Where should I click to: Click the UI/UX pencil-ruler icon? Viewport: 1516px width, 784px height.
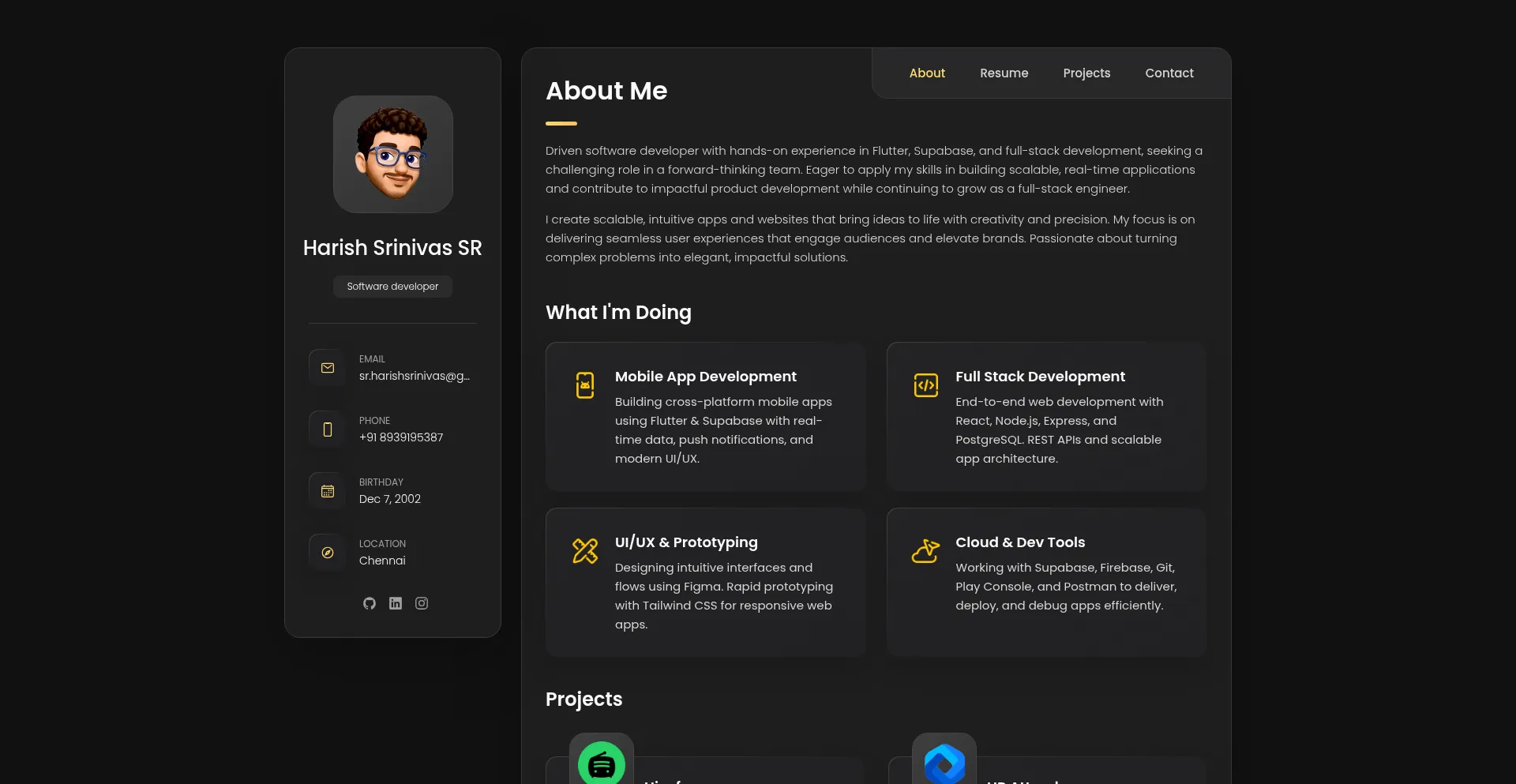pos(585,550)
